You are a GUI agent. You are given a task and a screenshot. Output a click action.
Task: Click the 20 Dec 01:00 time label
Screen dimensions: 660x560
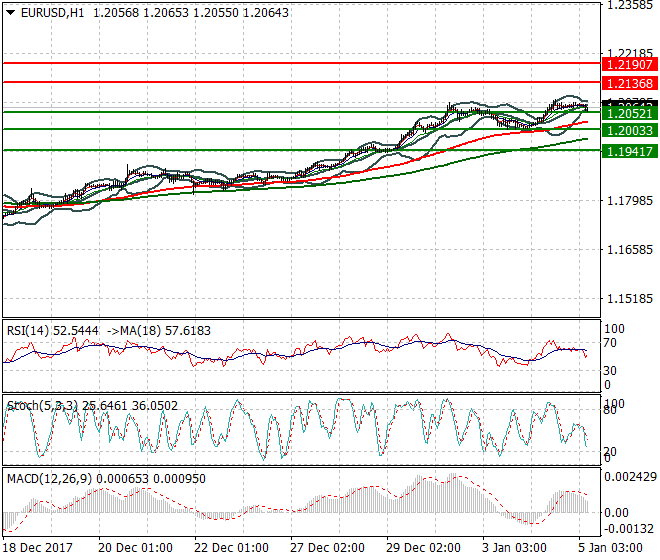(x=135, y=548)
